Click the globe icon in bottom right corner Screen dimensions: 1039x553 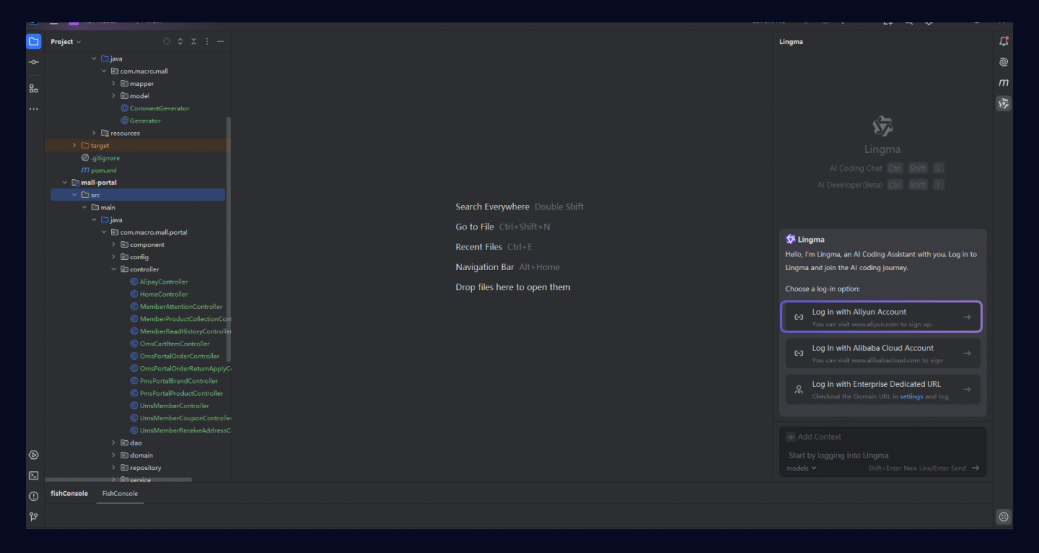pyautogui.click(x=1004, y=517)
